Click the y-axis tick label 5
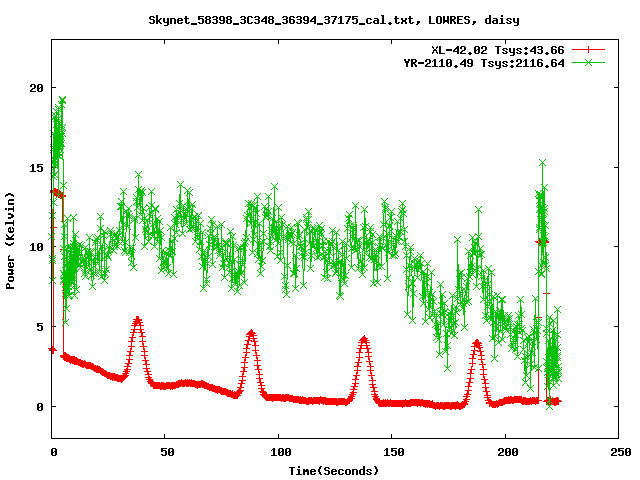This screenshot has height=480, width=640. tap(40, 327)
